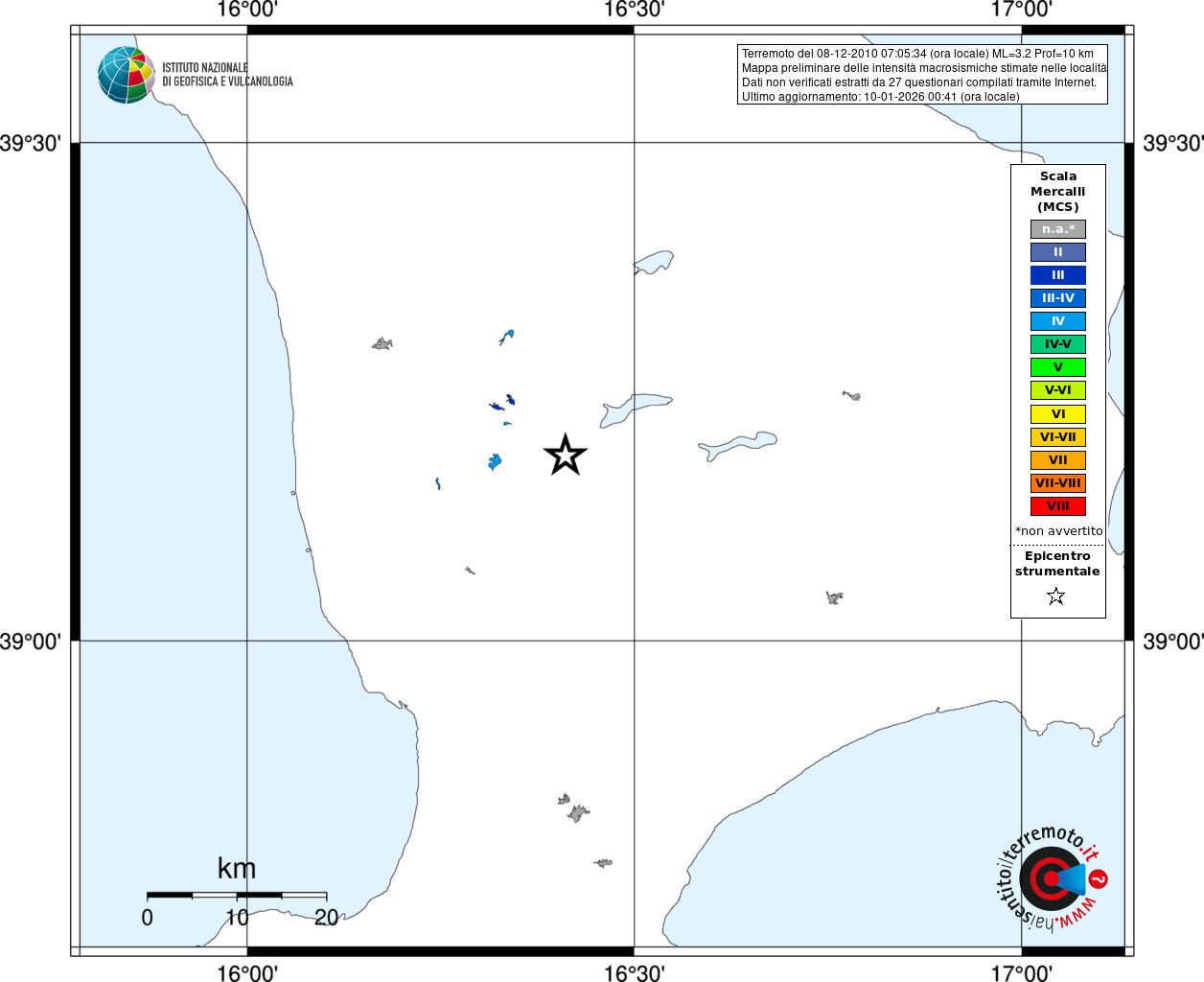Viewport: 1204px width, 982px height.
Task: Click the INGV globe logo
Action: tap(126, 75)
